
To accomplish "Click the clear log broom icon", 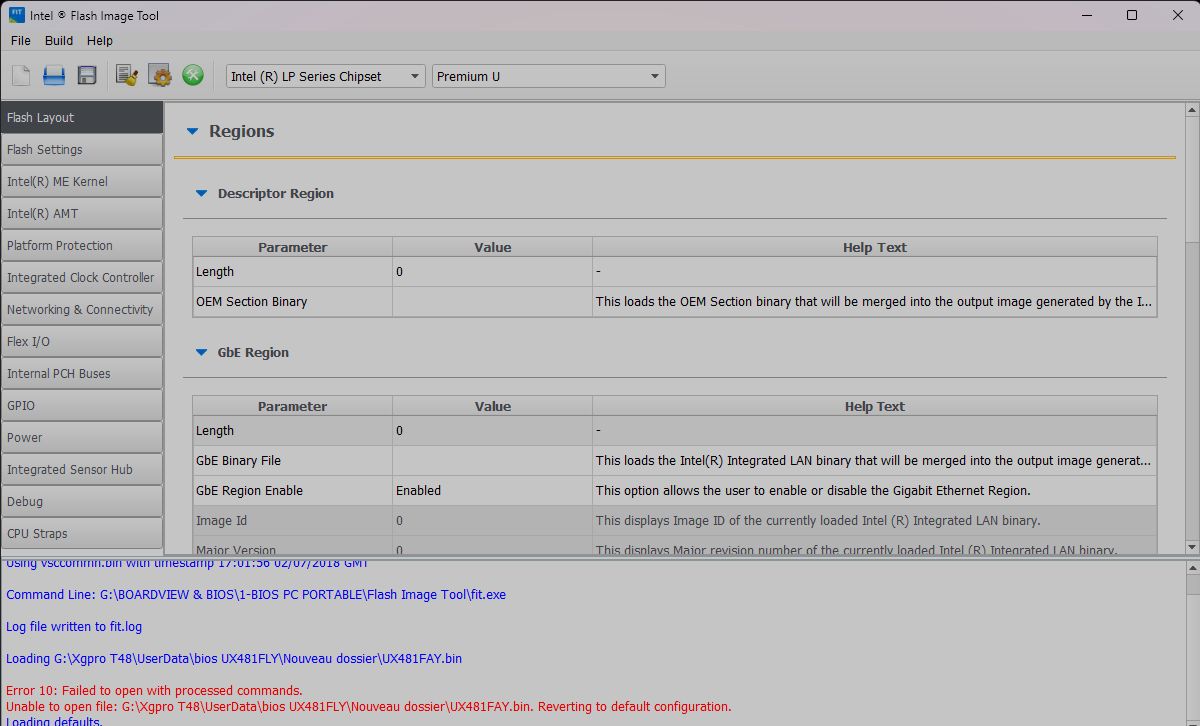I will pos(127,76).
